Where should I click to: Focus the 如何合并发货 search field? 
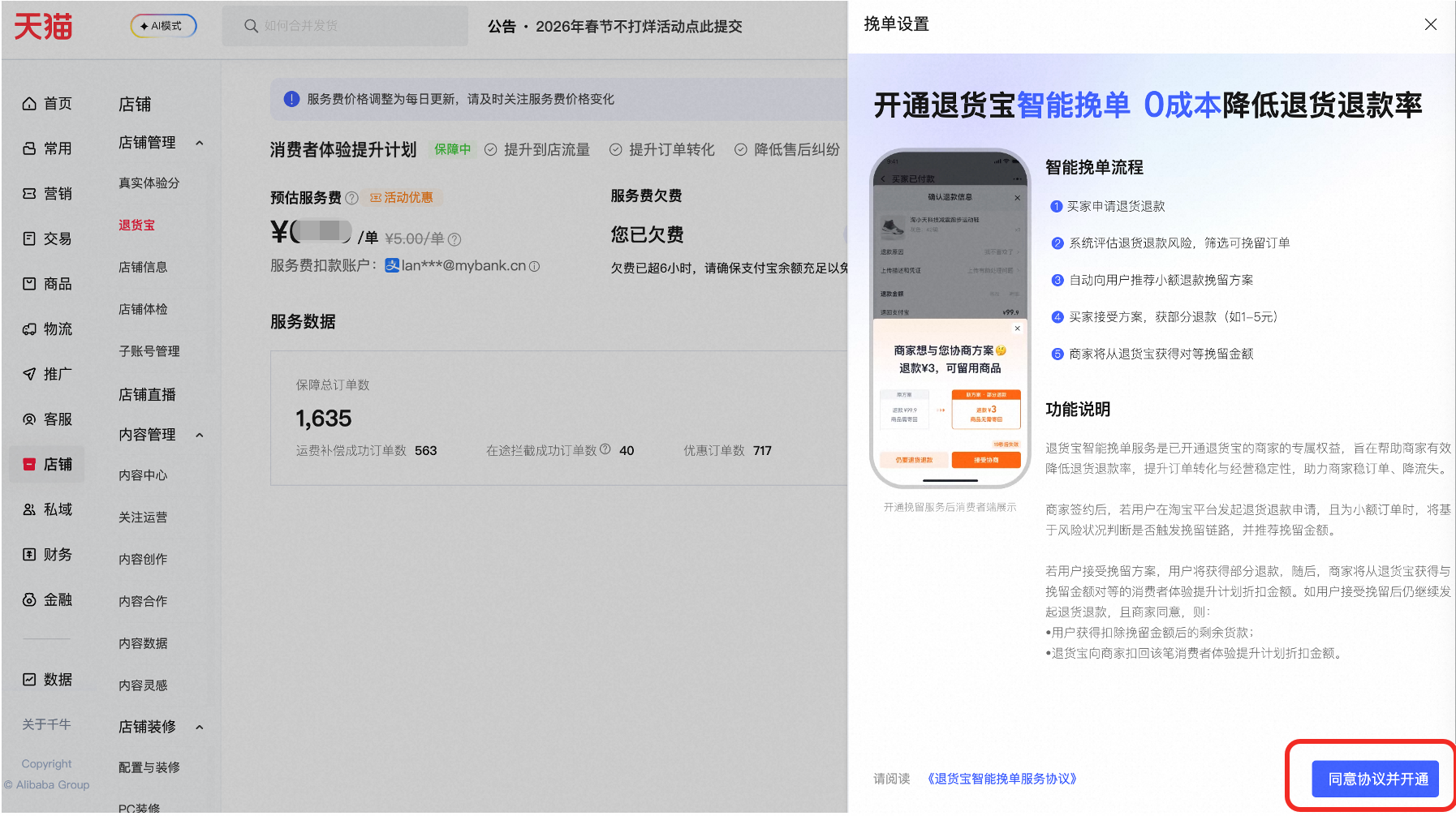tap(345, 26)
